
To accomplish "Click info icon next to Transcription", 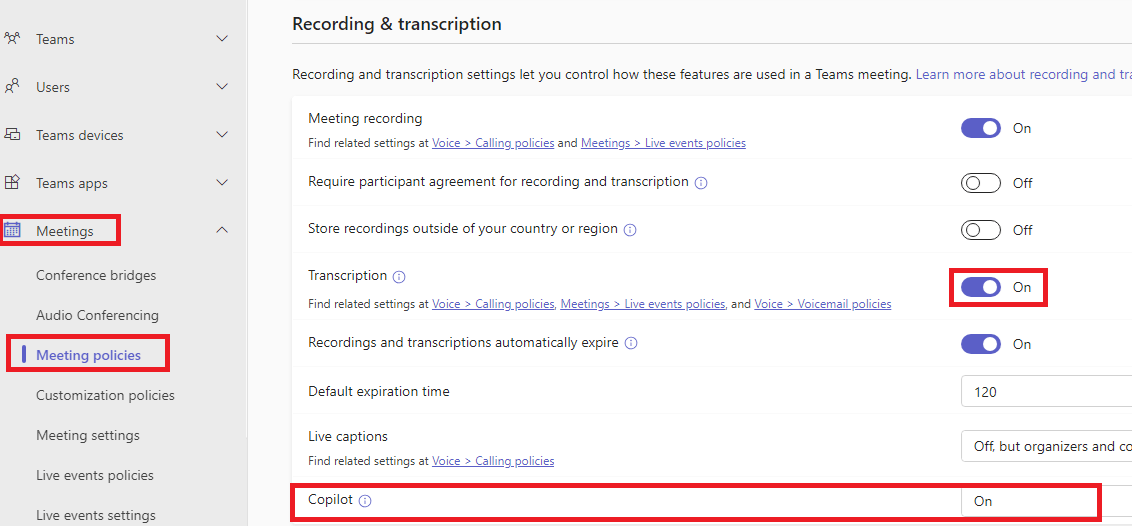I will [398, 276].
